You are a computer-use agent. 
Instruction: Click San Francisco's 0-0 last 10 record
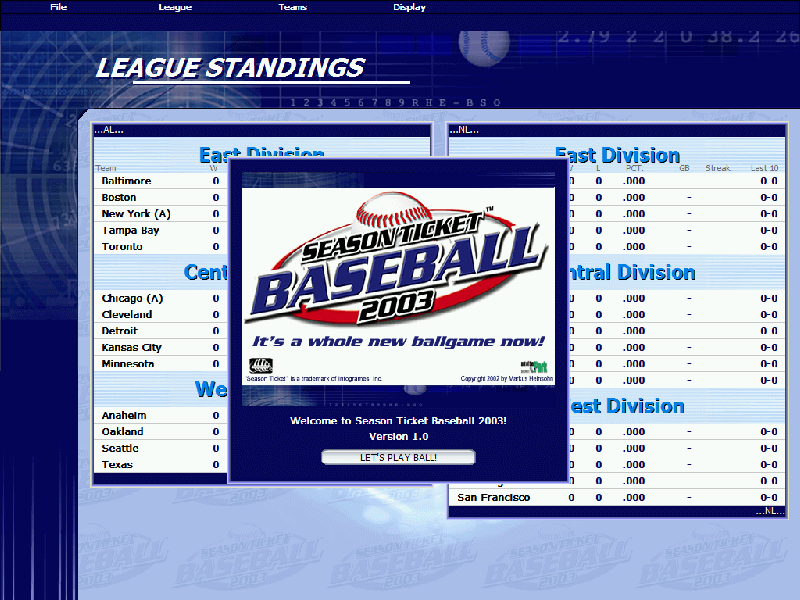point(769,497)
